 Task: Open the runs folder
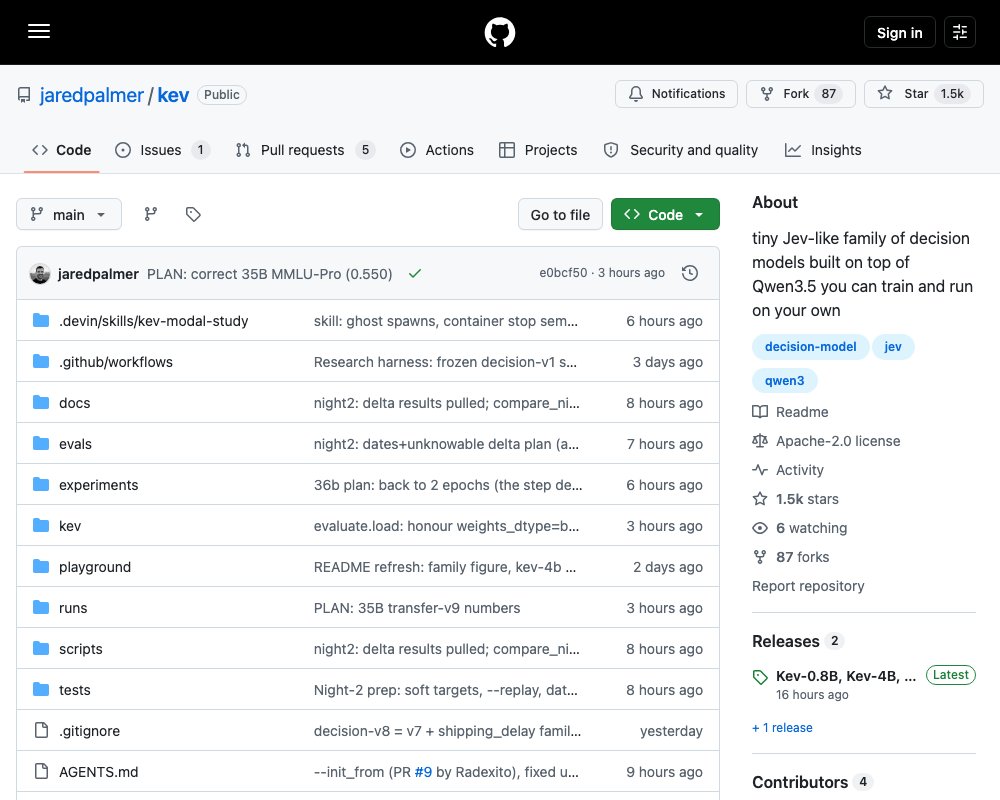point(73,608)
